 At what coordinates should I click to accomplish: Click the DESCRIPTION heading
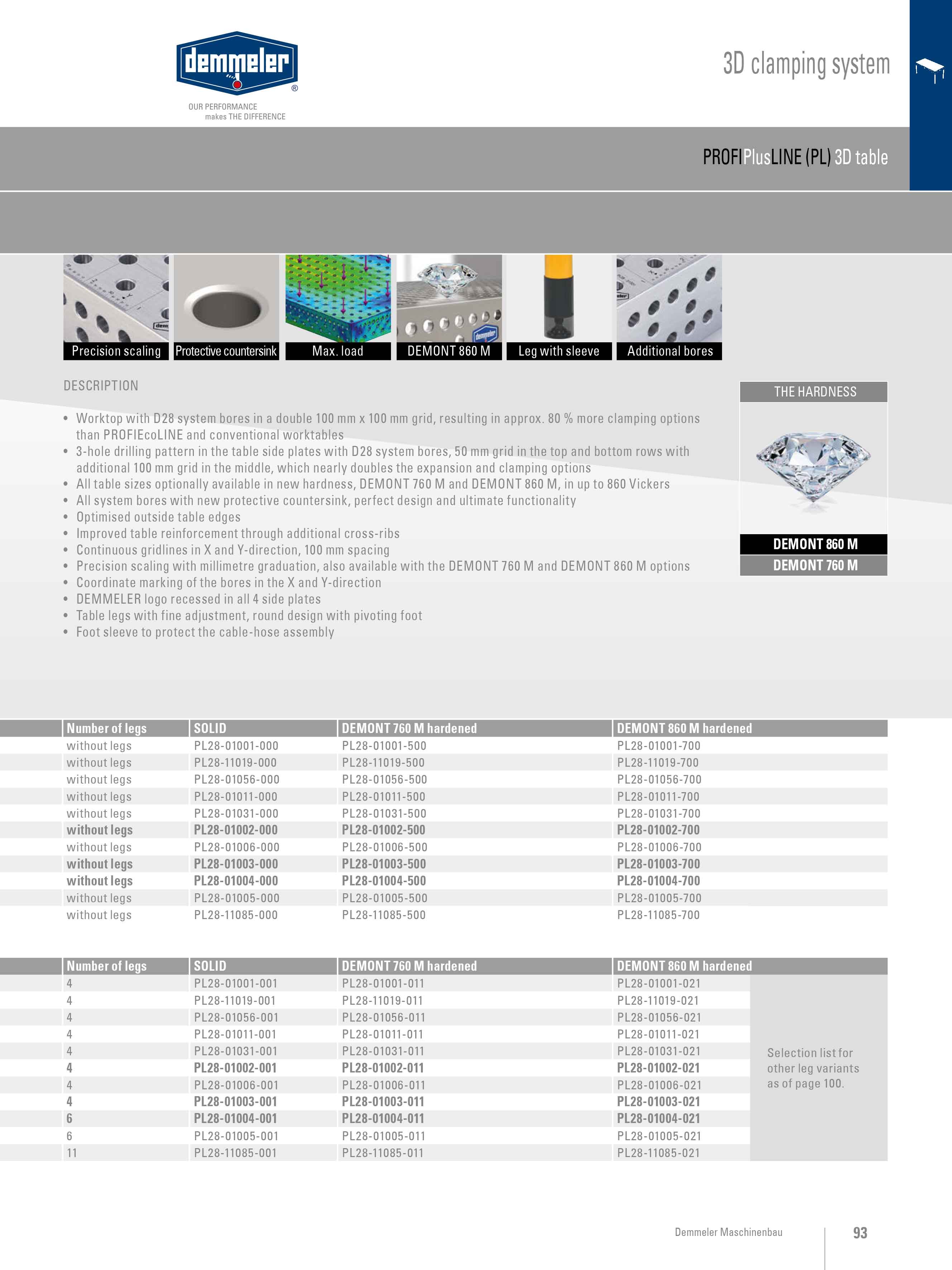pyautogui.click(x=101, y=386)
